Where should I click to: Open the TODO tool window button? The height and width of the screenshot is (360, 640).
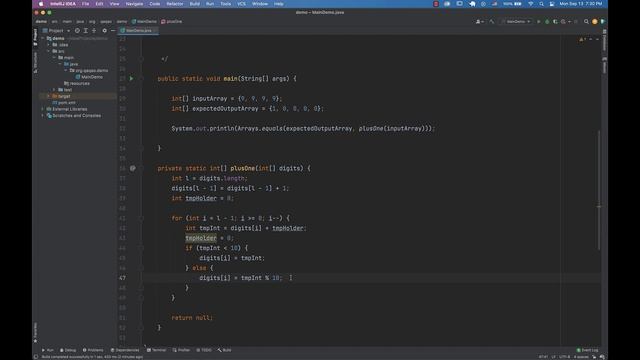pos(204,350)
